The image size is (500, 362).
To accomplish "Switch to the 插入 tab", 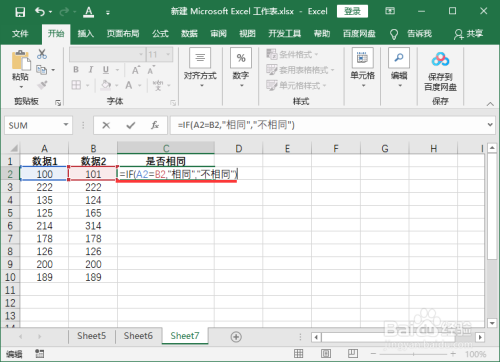I will click(86, 33).
